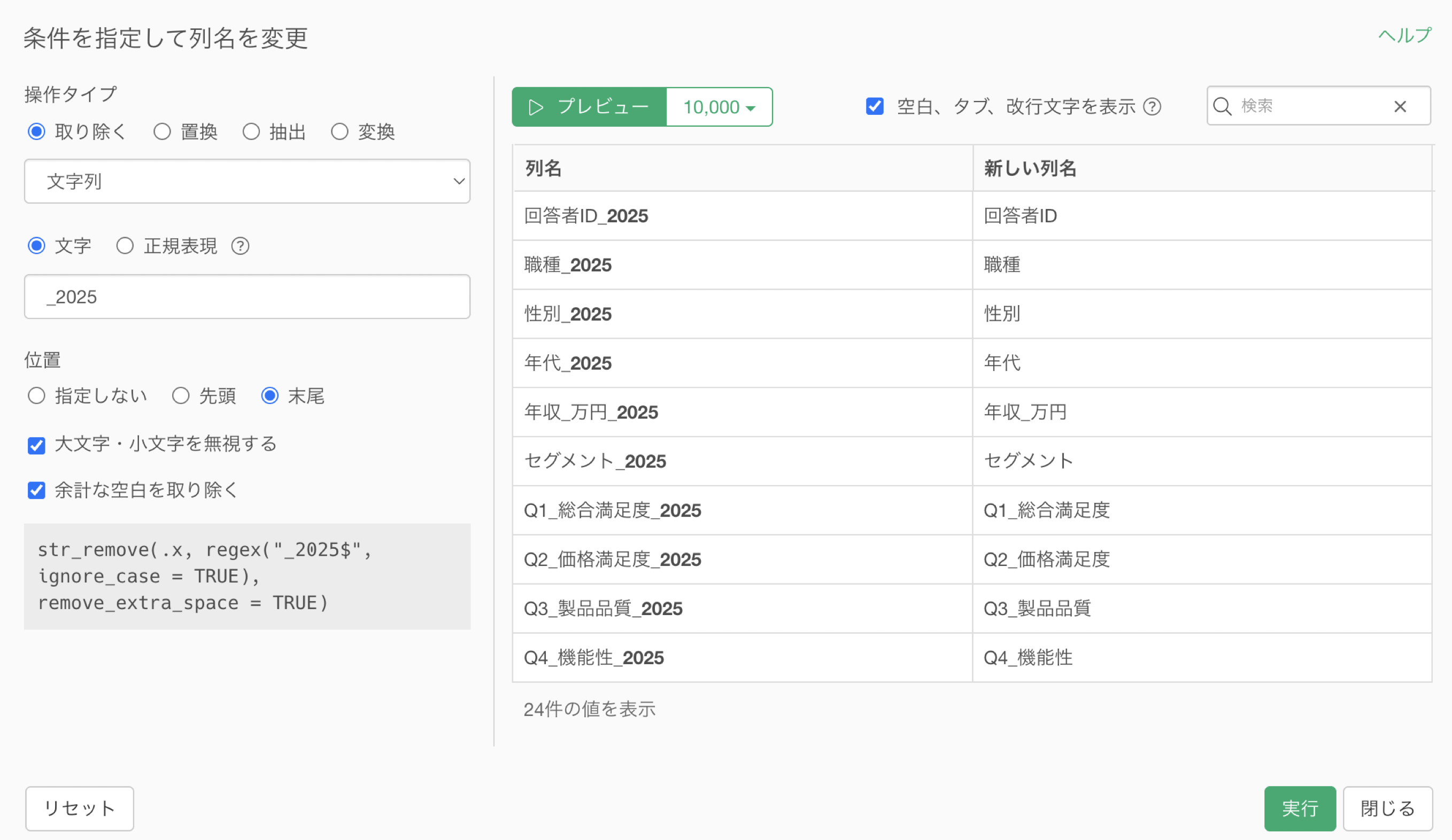Image resolution: width=1452 pixels, height=840 pixels.
Task: Select 末尾 for position
Action: [269, 395]
